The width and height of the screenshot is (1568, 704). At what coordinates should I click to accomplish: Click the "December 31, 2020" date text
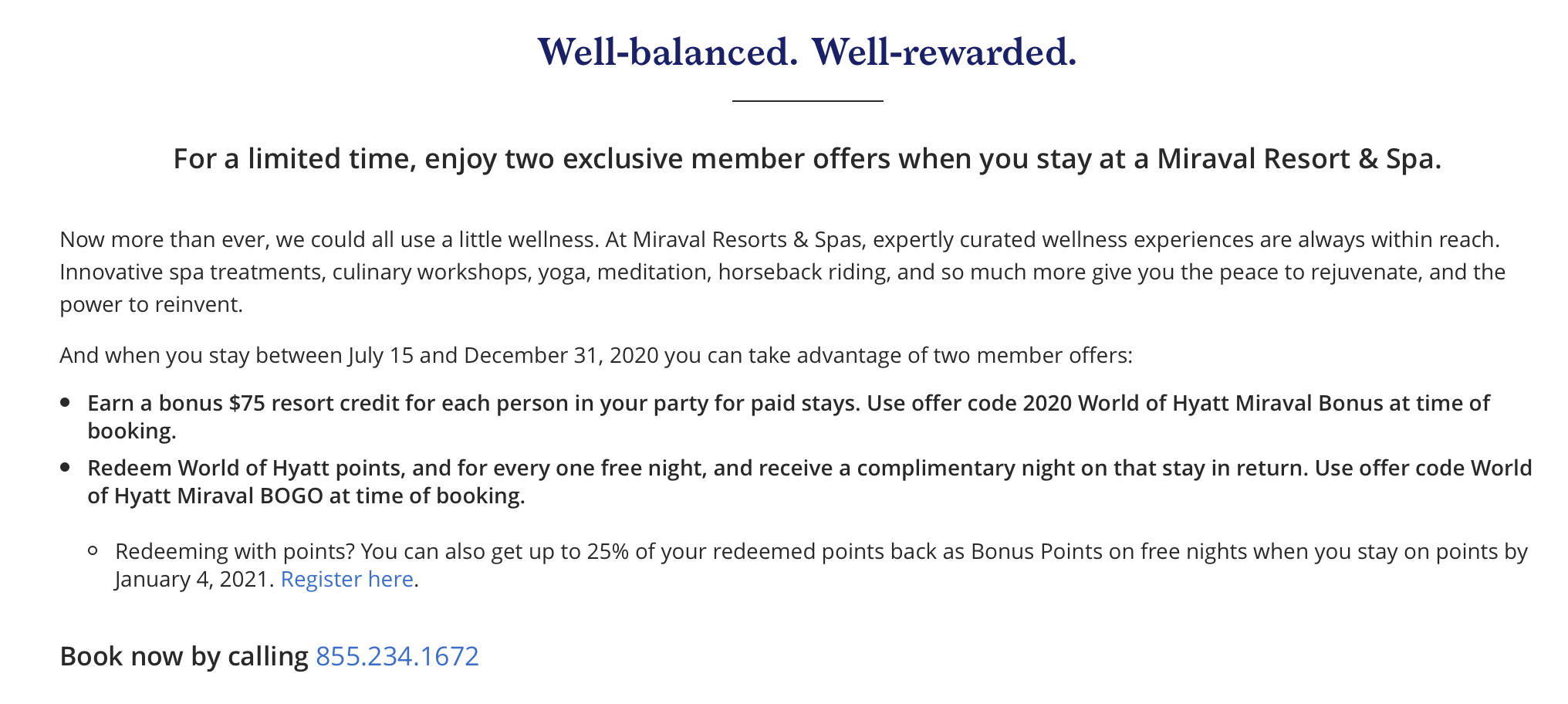(x=561, y=355)
